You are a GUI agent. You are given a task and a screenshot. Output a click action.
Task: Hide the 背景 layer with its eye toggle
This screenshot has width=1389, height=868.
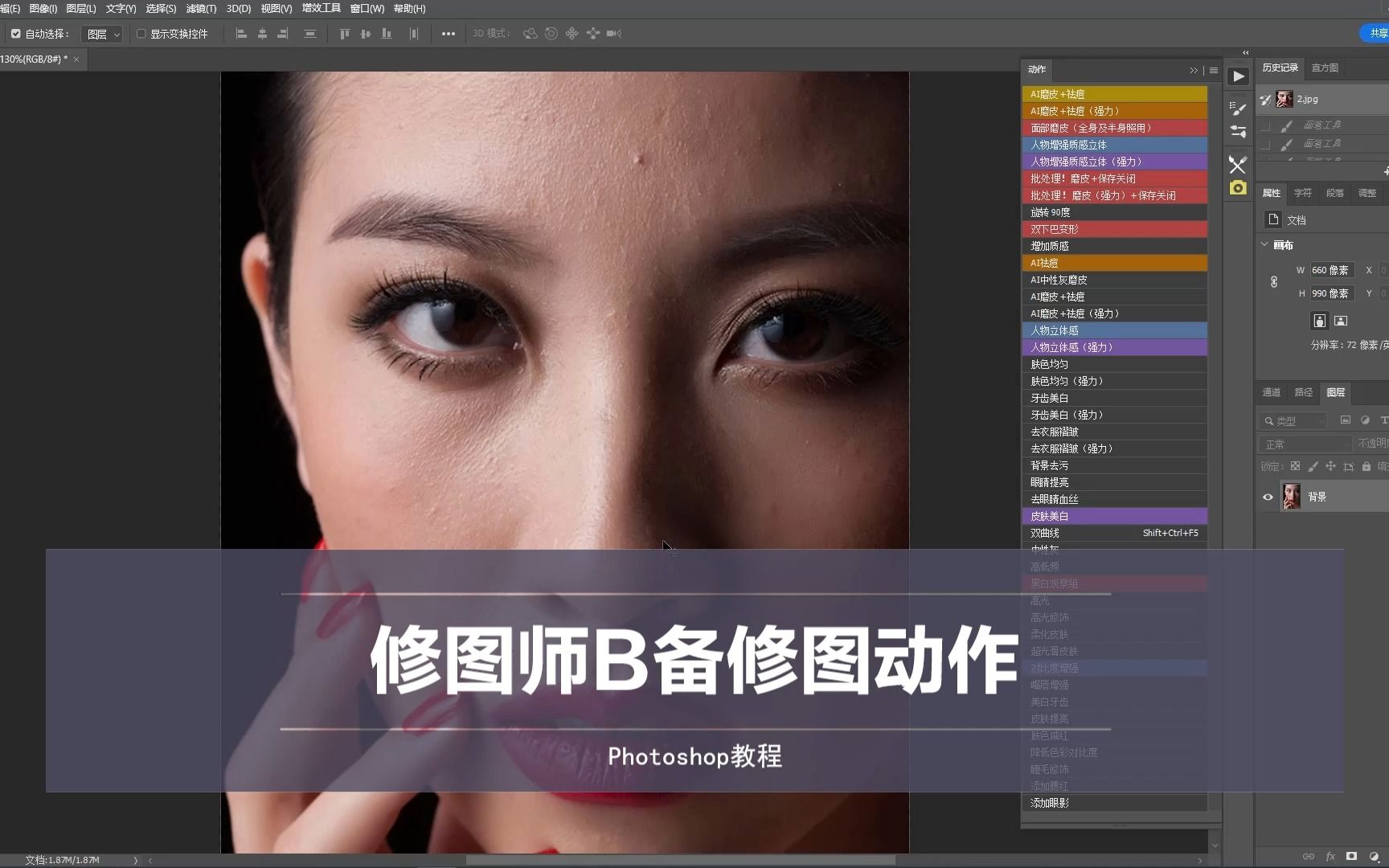tap(1267, 496)
